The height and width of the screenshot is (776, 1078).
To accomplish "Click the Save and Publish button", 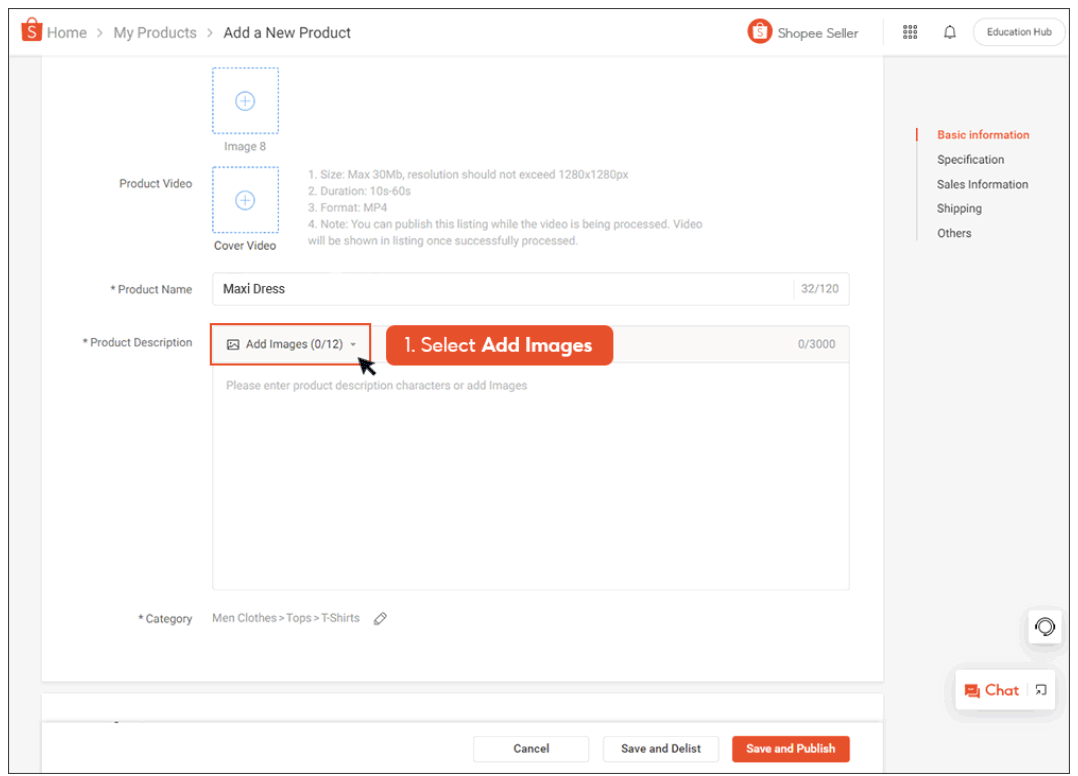I will point(790,748).
